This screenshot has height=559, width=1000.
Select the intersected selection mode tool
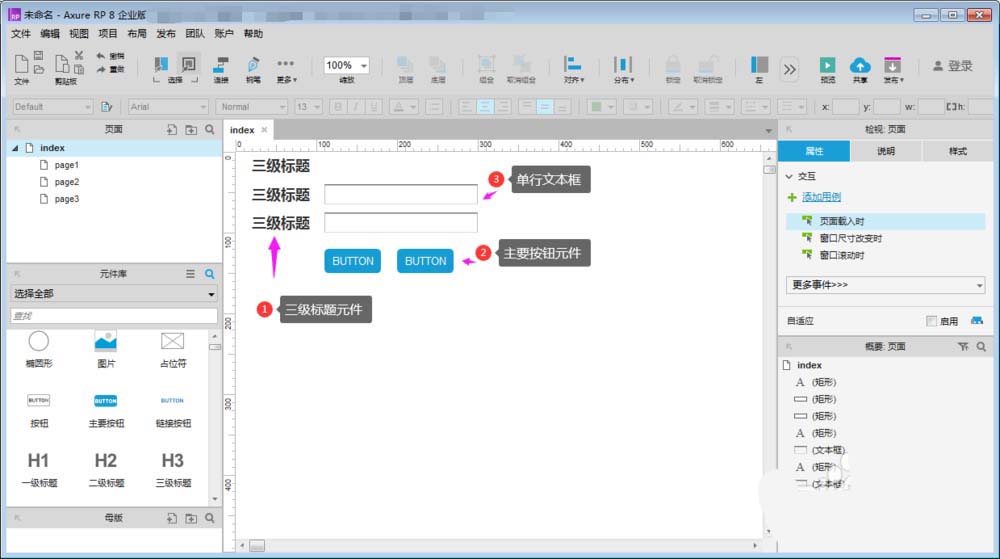click(161, 64)
